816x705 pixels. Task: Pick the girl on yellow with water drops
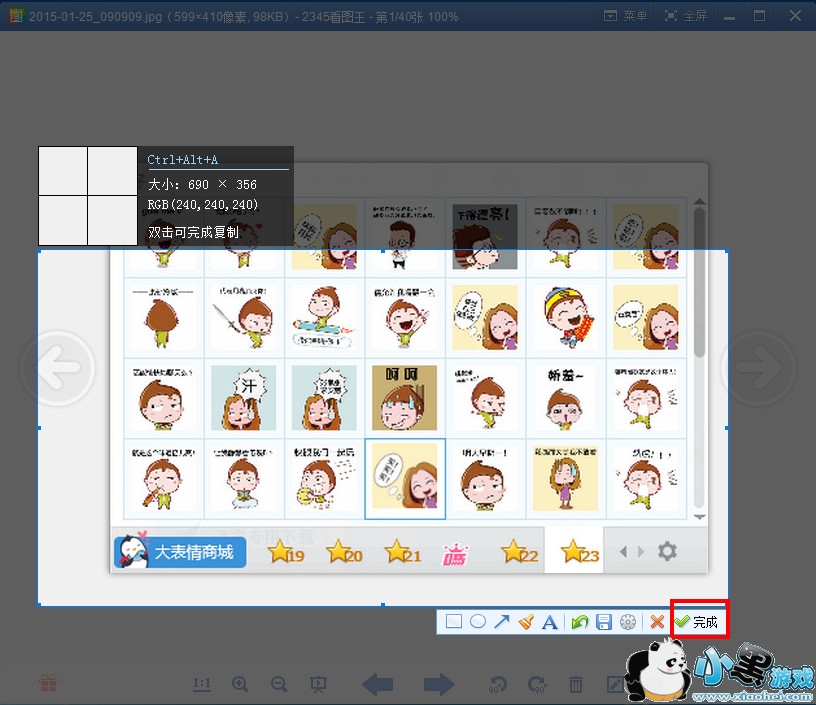pyautogui.click(x=566, y=478)
